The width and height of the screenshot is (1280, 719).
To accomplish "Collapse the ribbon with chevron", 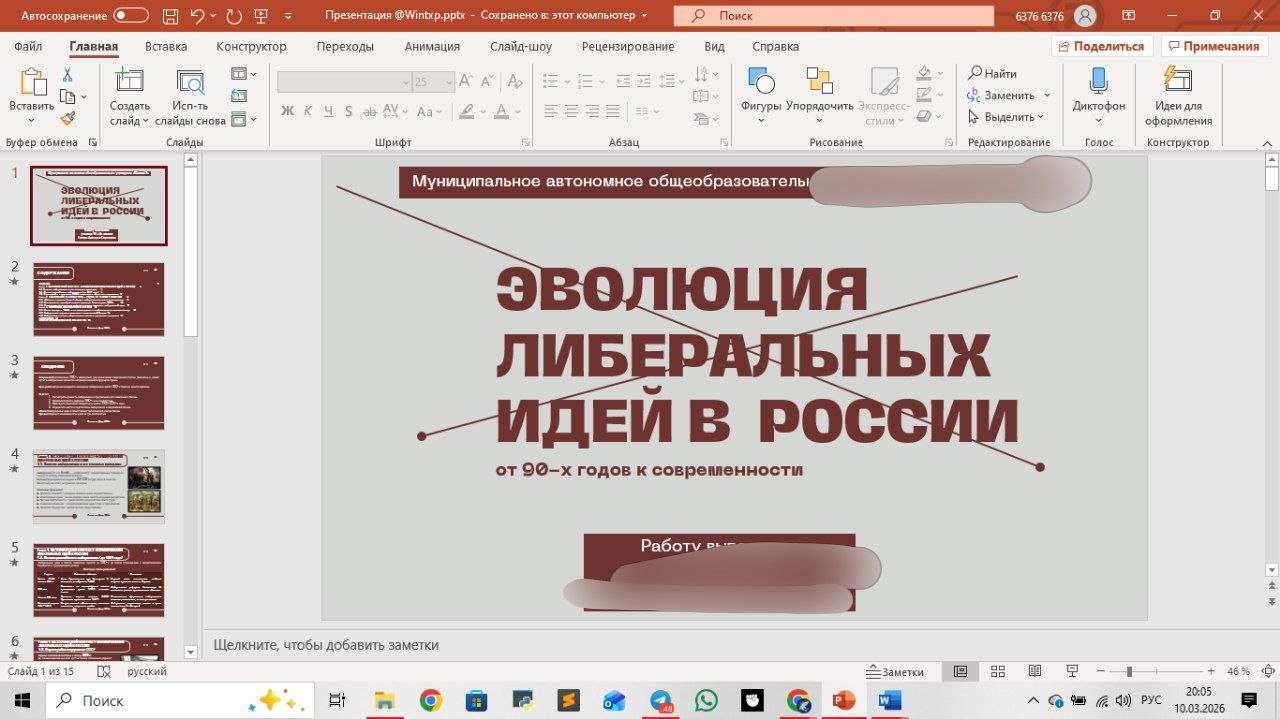I will [x=1267, y=142].
